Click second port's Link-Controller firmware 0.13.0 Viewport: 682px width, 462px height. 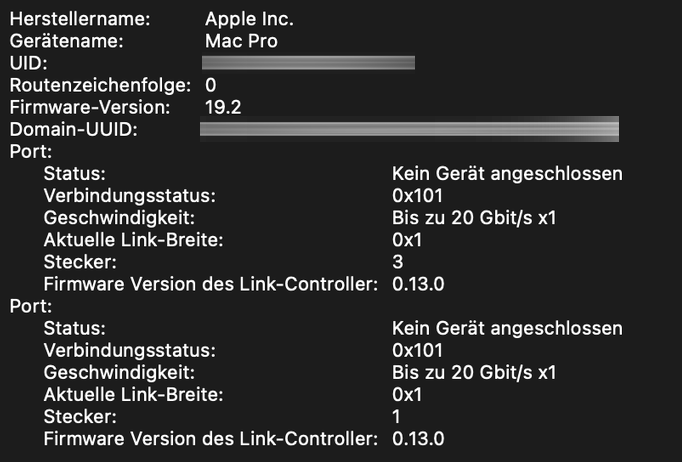click(x=418, y=439)
